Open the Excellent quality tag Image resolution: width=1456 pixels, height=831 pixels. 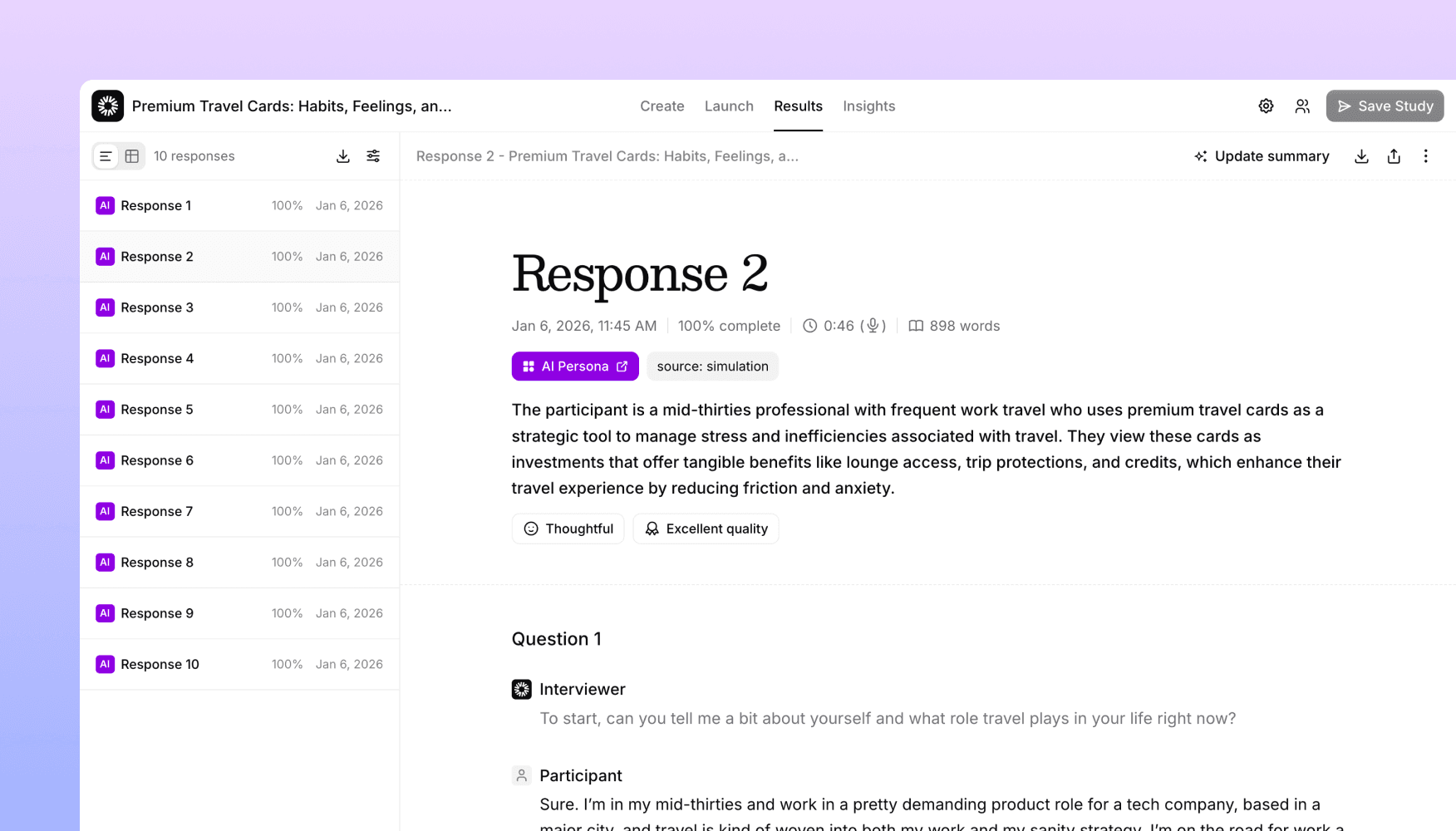click(706, 529)
